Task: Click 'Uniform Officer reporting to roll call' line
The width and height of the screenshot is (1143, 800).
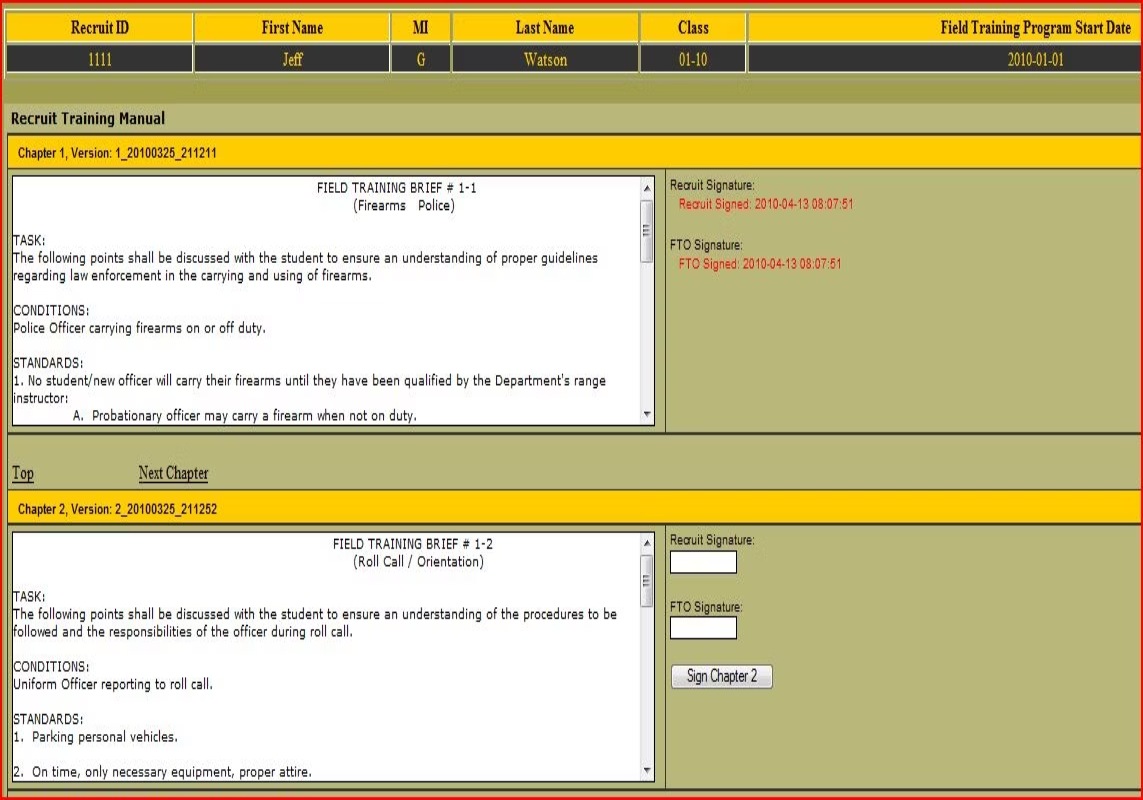Action: tap(113, 684)
